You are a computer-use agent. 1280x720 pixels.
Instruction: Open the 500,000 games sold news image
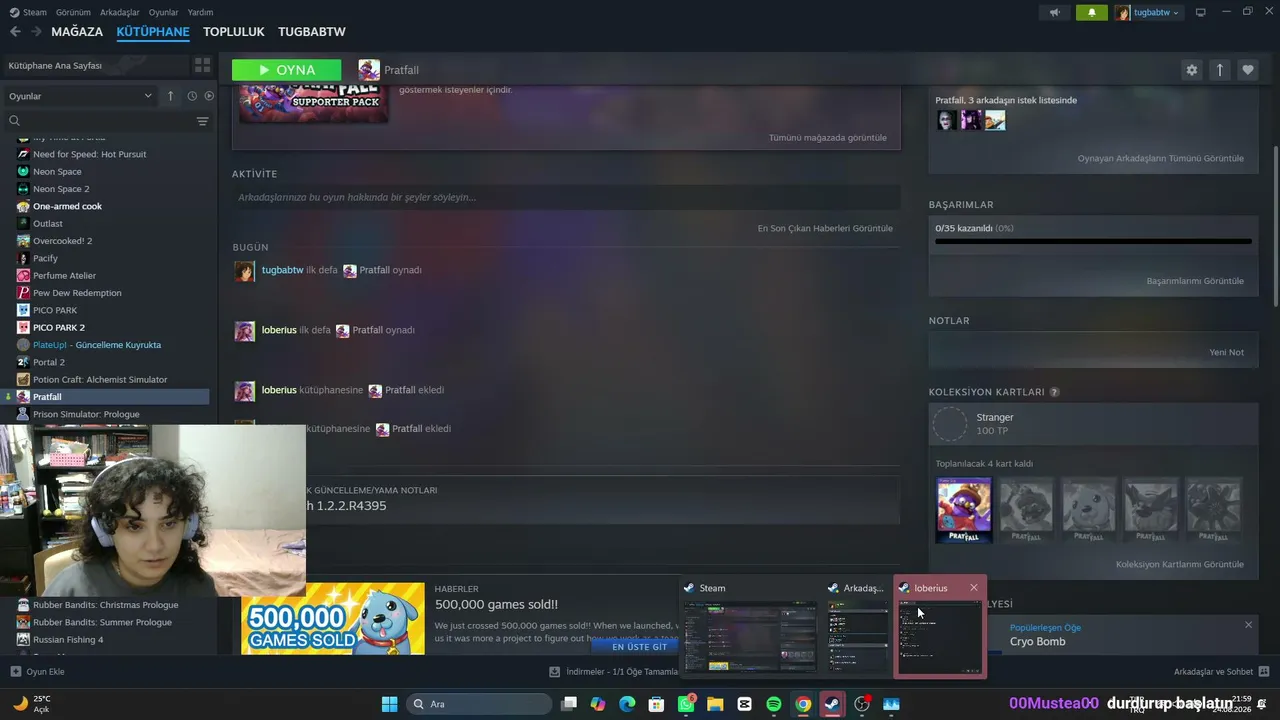333,619
